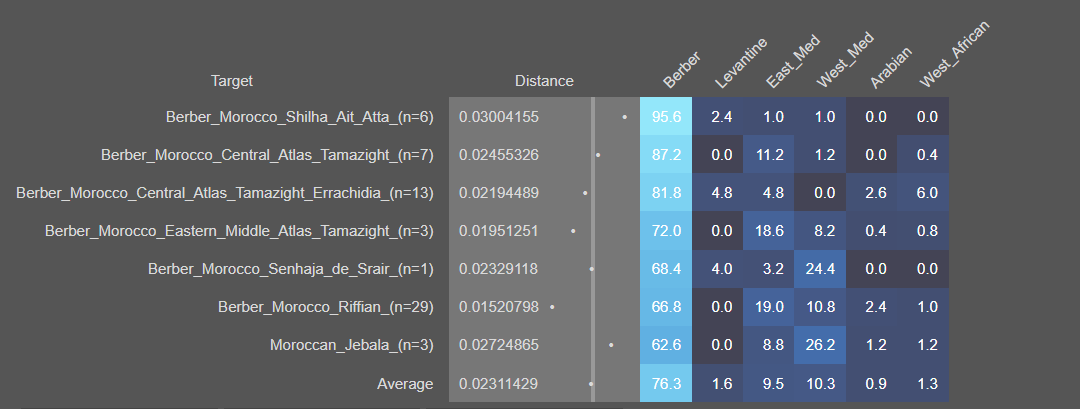Click the distance dot marker in Shilha_Ait_Atta row

(x=625, y=117)
